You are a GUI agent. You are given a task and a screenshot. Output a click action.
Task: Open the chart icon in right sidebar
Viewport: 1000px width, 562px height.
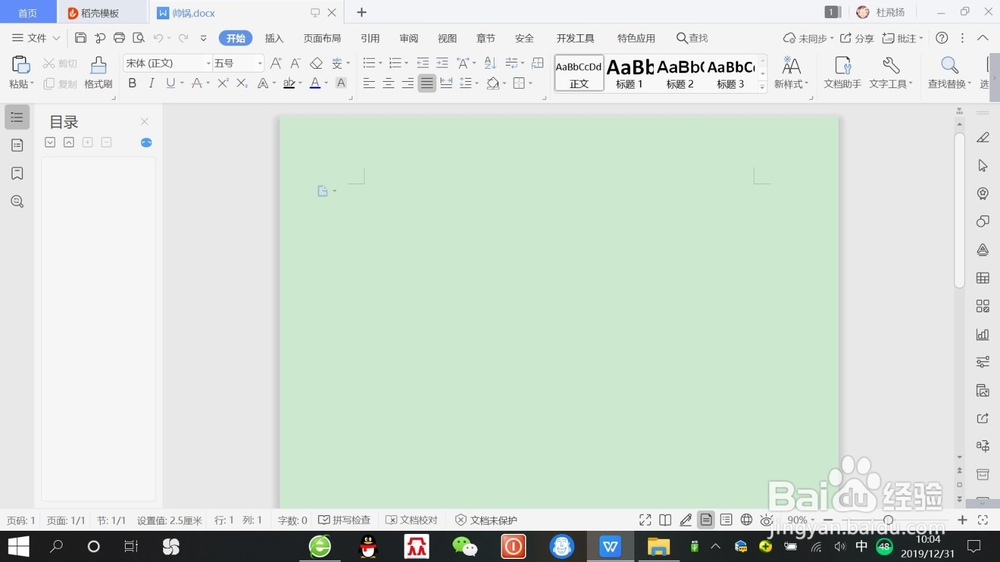(983, 334)
